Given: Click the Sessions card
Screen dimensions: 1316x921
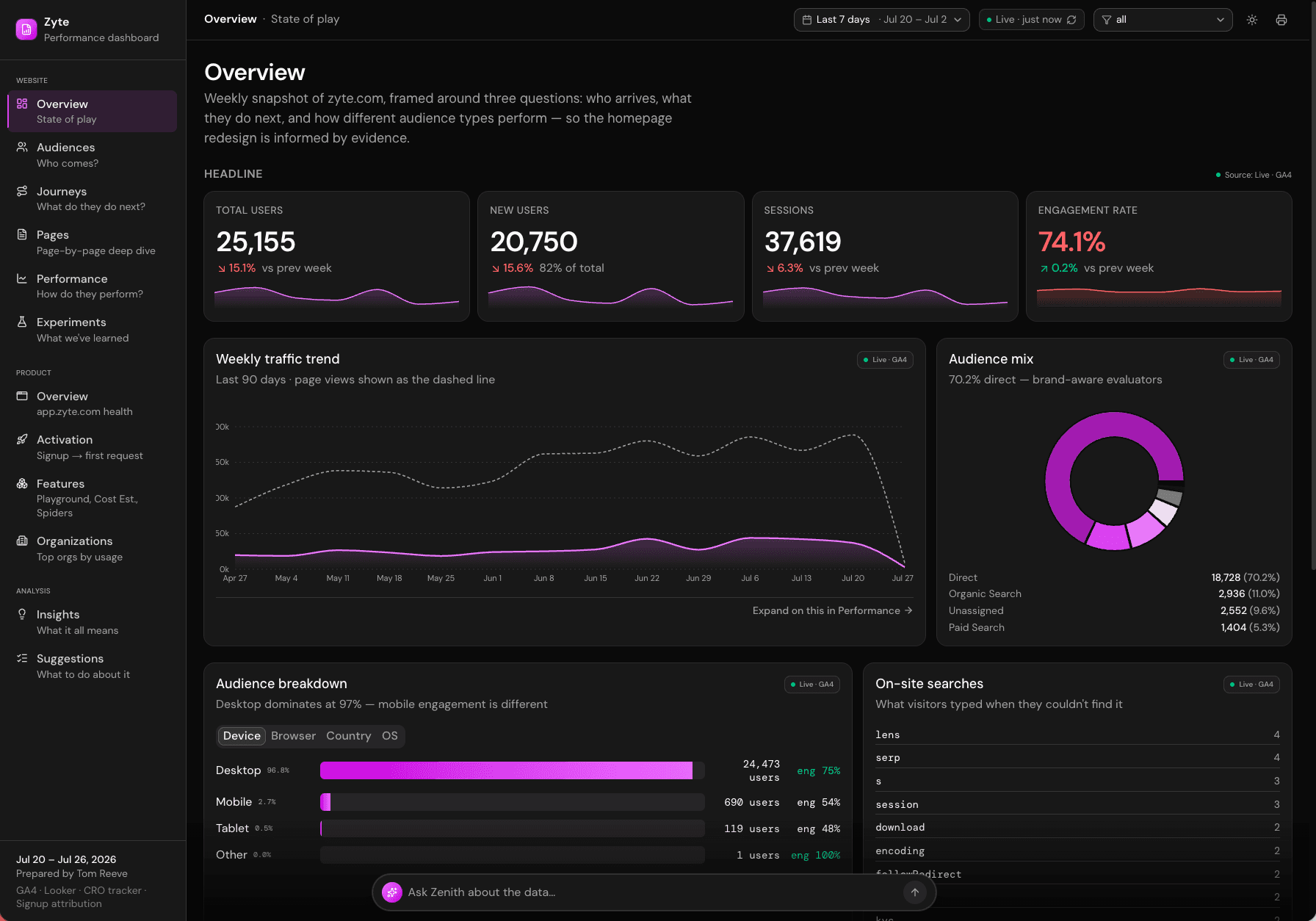Looking at the screenshot, I should click(x=884, y=256).
